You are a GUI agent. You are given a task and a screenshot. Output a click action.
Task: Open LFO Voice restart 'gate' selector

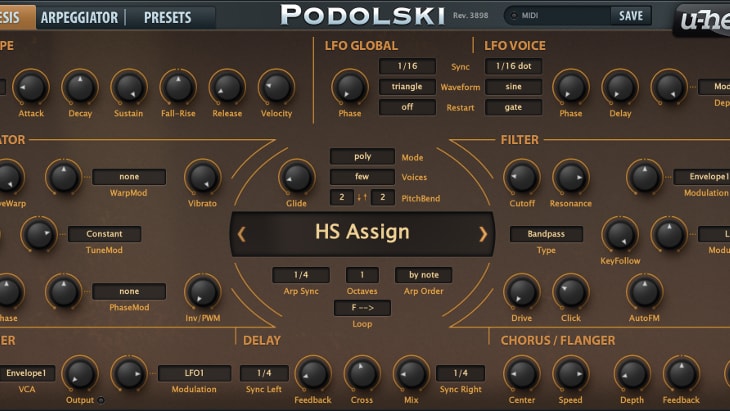coord(514,107)
